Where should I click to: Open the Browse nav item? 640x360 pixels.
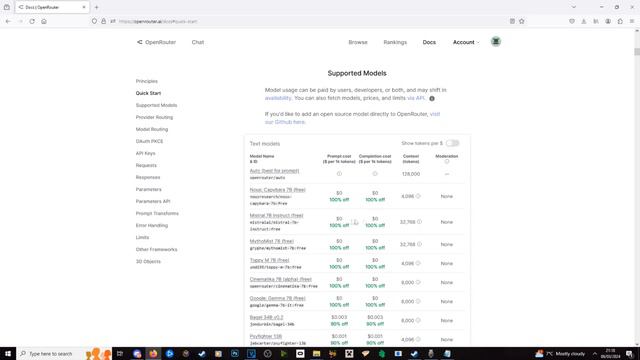click(358, 42)
